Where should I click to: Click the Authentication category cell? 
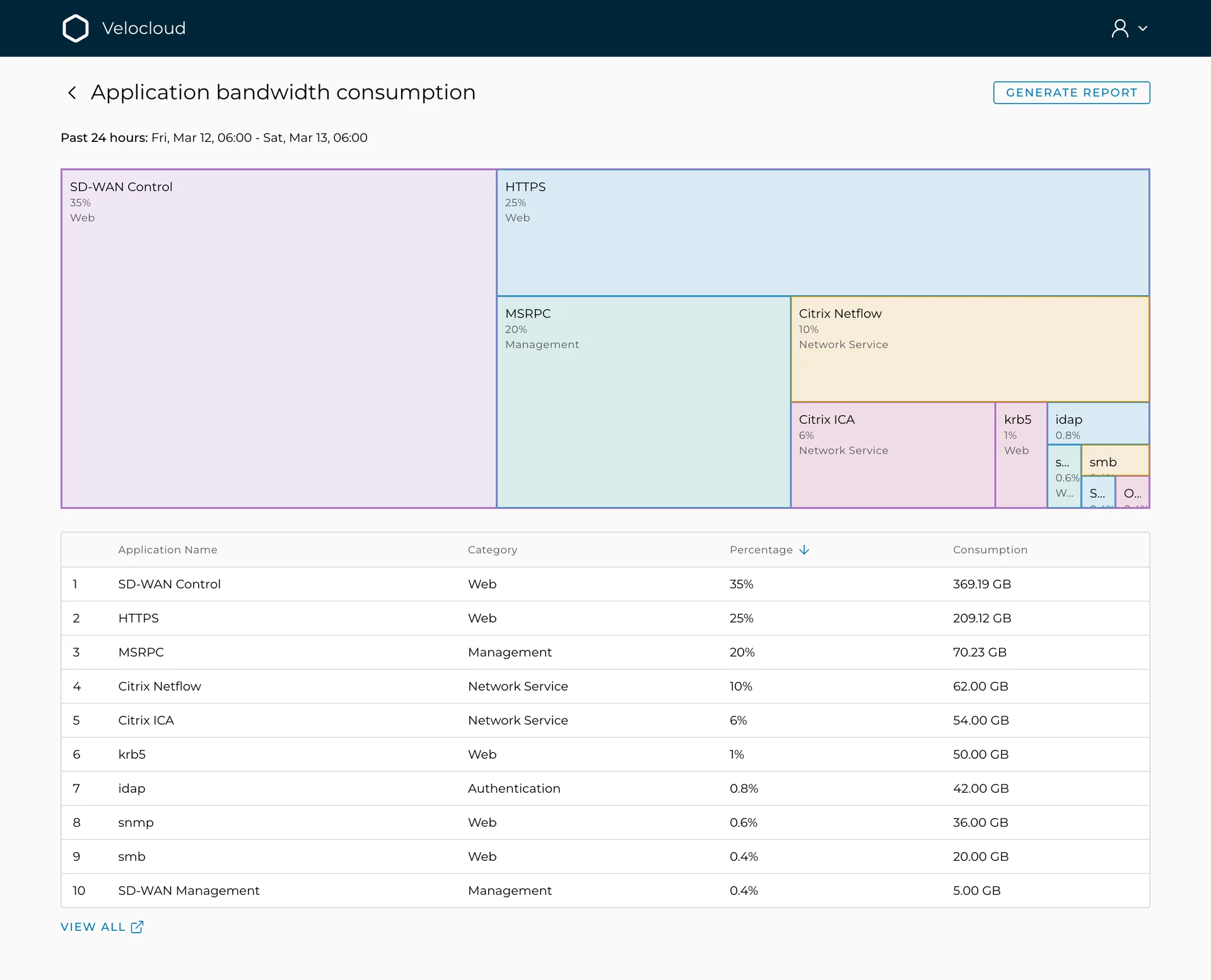pos(514,788)
